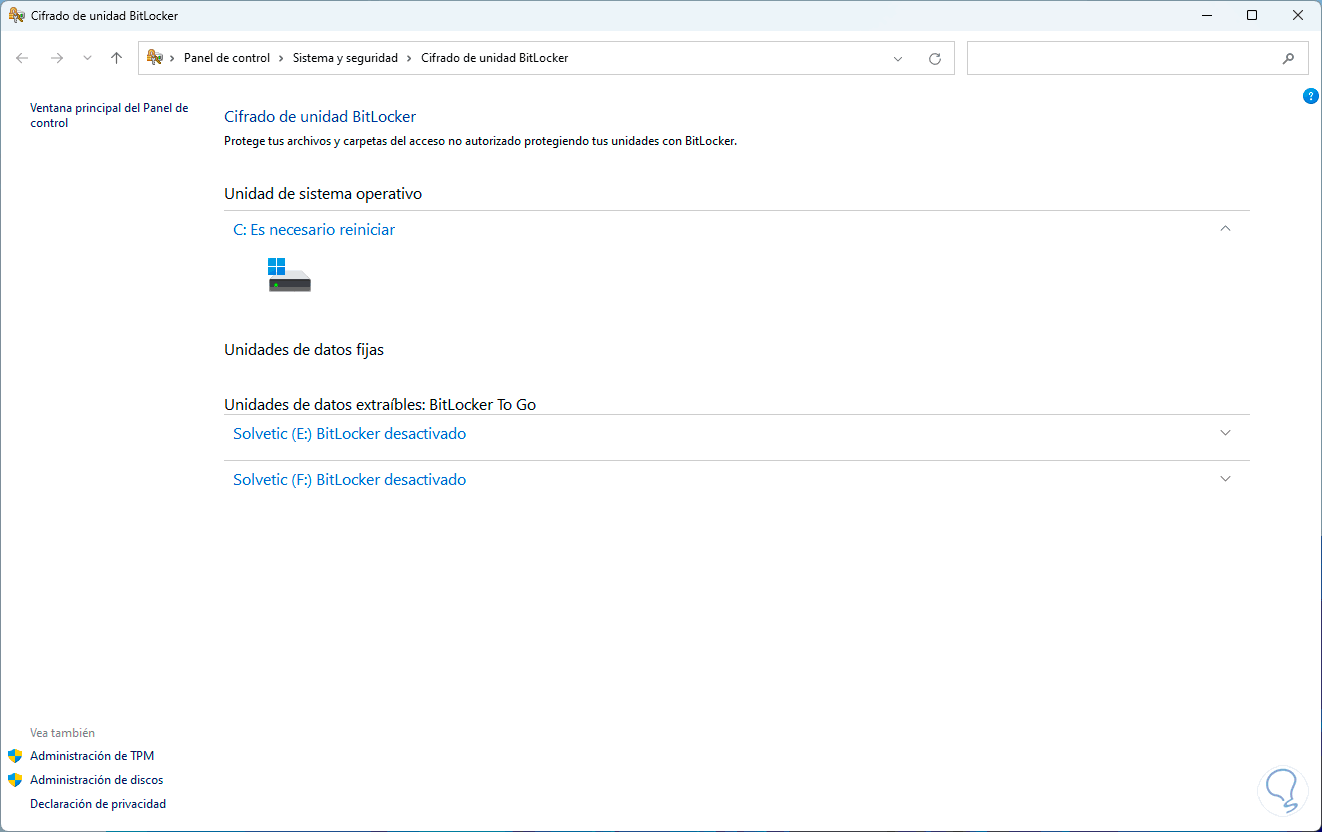The width and height of the screenshot is (1322, 832).
Task: Click the blue 'Cifrado de unidad BitLocker' page title
Action: click(x=320, y=117)
